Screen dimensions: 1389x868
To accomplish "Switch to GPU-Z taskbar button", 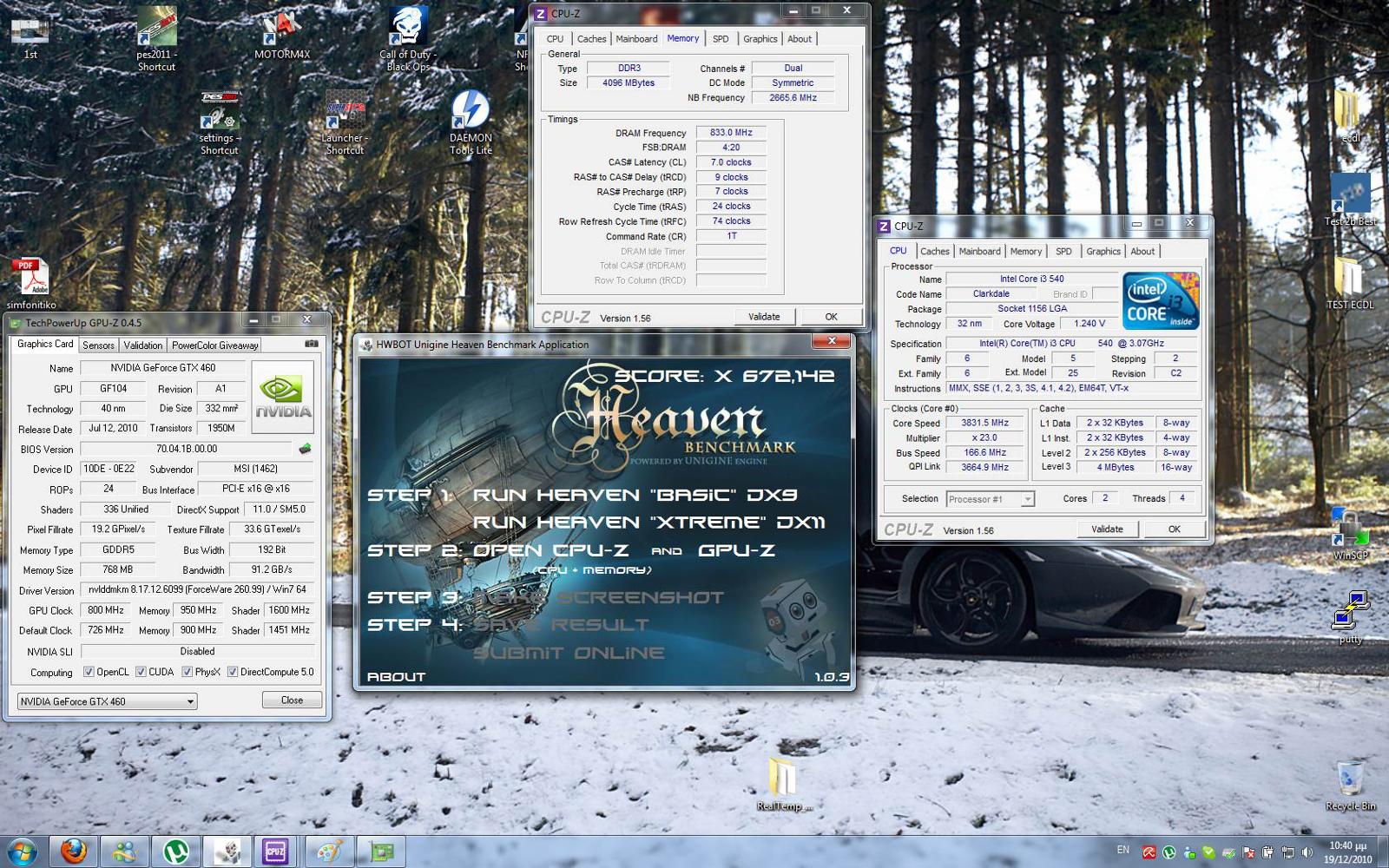I will [x=381, y=852].
